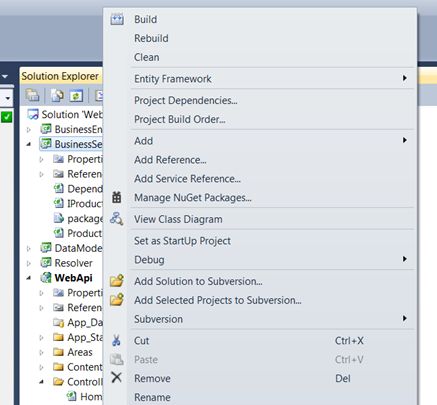Choose Rename from the context menu

pos(152,397)
